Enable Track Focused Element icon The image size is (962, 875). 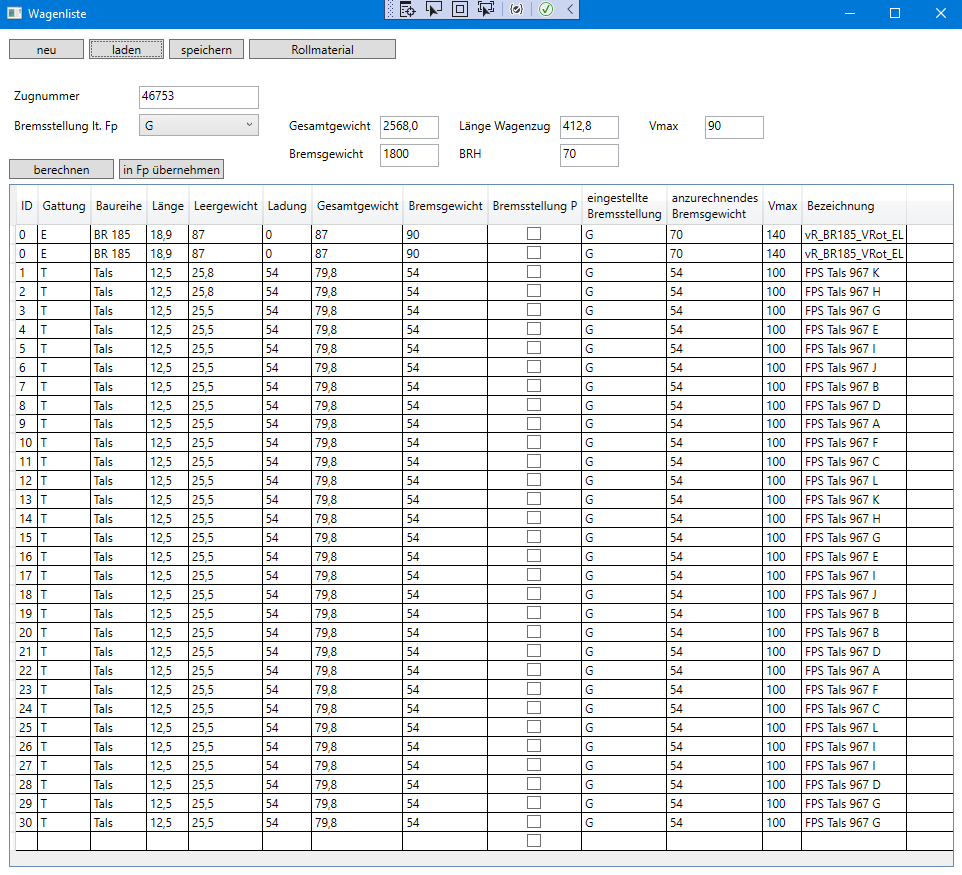tap(486, 9)
